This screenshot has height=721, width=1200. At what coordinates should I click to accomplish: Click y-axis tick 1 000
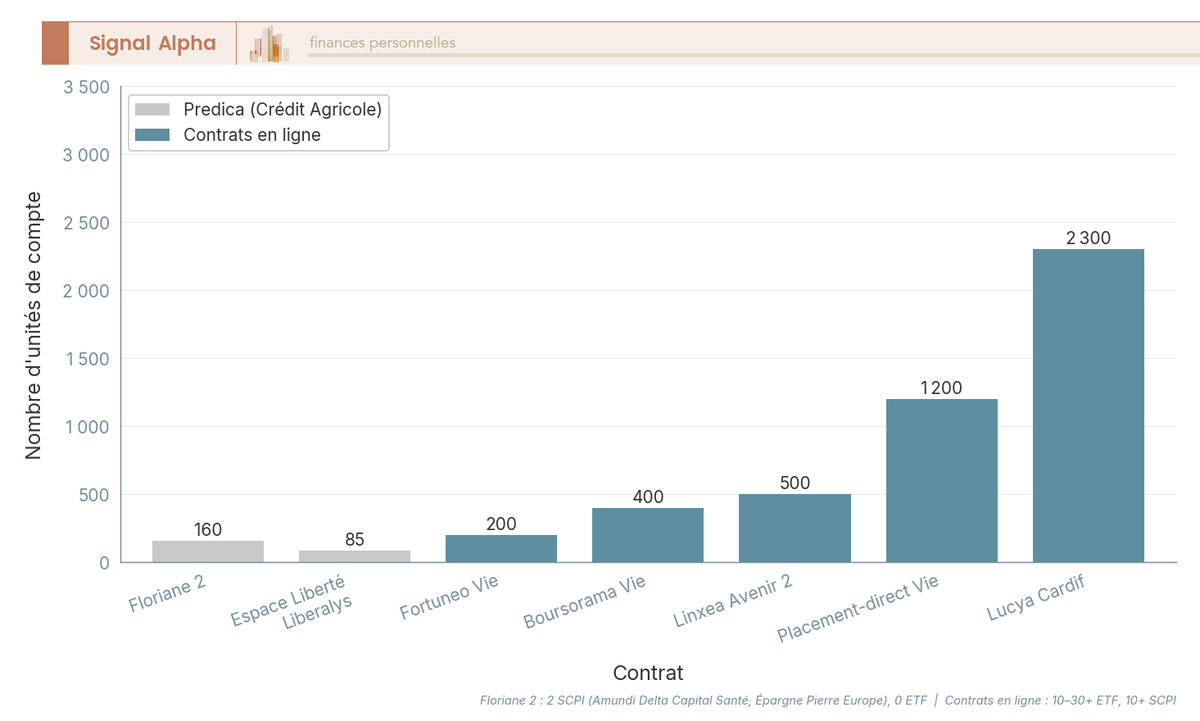tap(86, 427)
